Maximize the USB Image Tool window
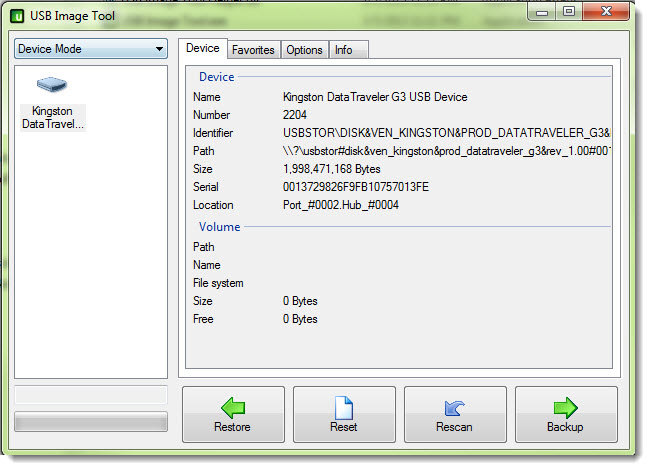The image size is (650, 470). [569, 12]
